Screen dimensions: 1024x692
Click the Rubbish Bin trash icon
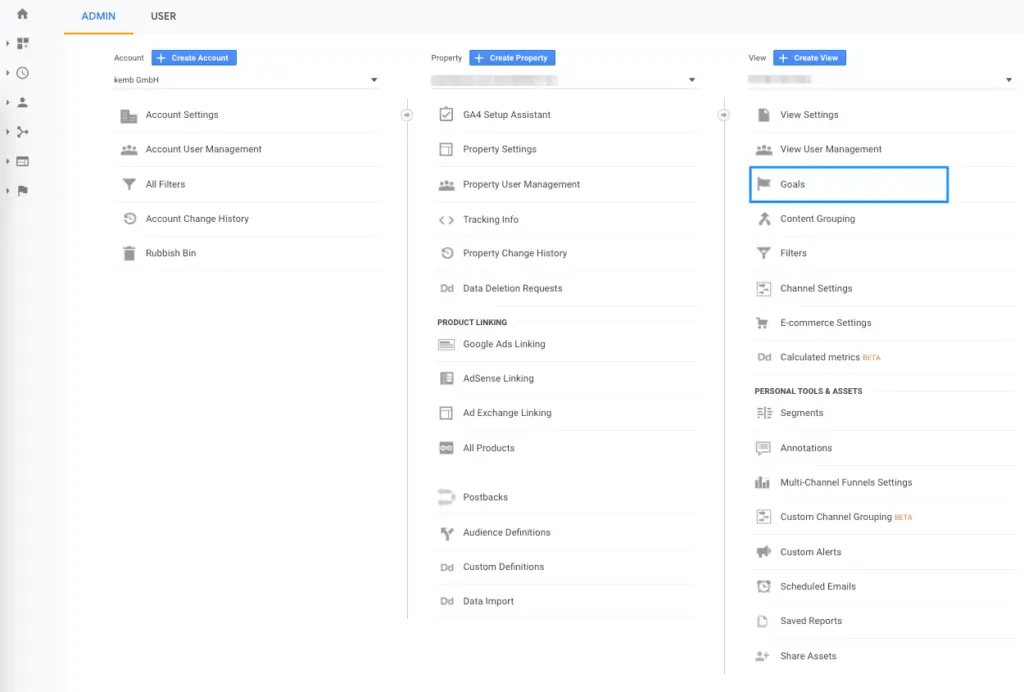pos(129,253)
